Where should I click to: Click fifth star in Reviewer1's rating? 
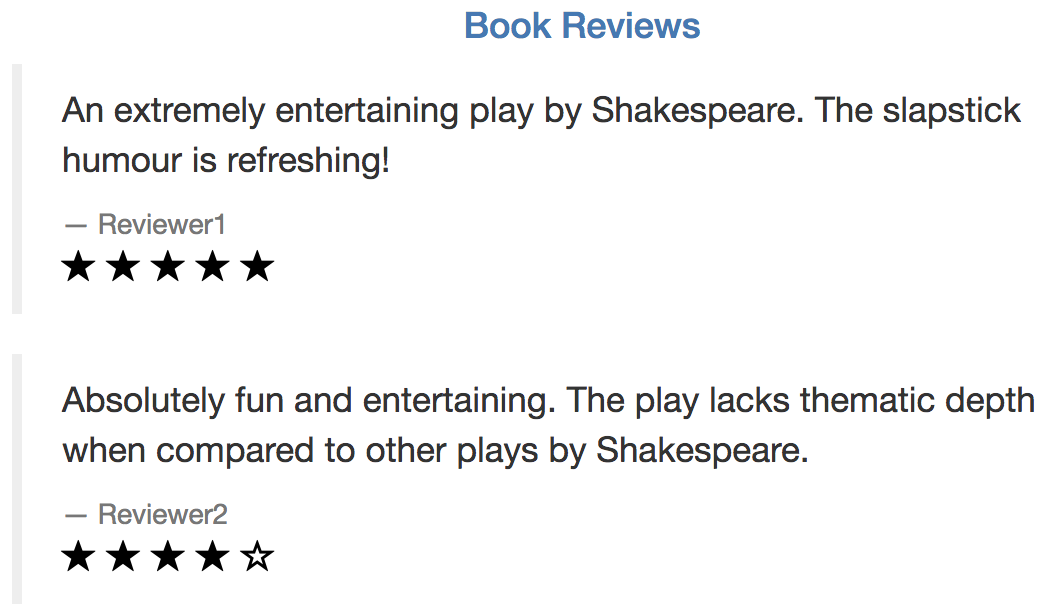(258, 266)
